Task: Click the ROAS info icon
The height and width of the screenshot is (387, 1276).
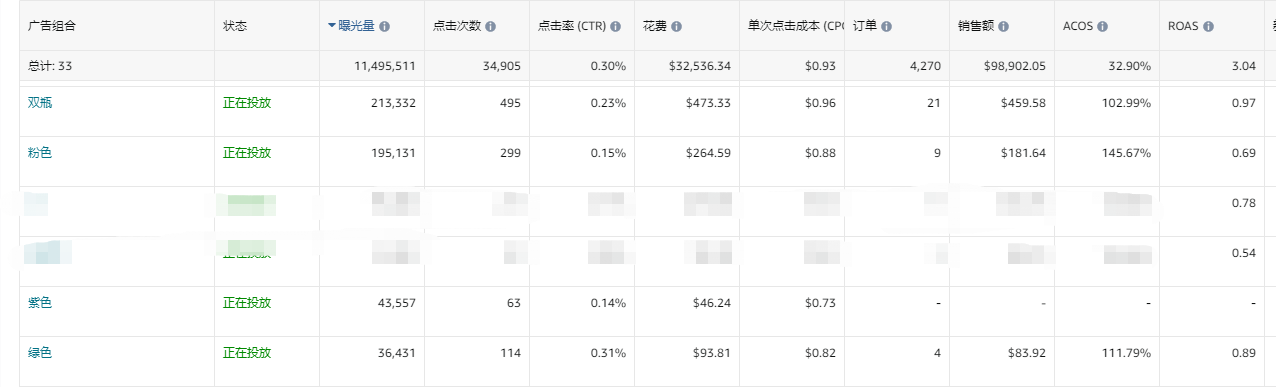Action: click(x=1208, y=26)
